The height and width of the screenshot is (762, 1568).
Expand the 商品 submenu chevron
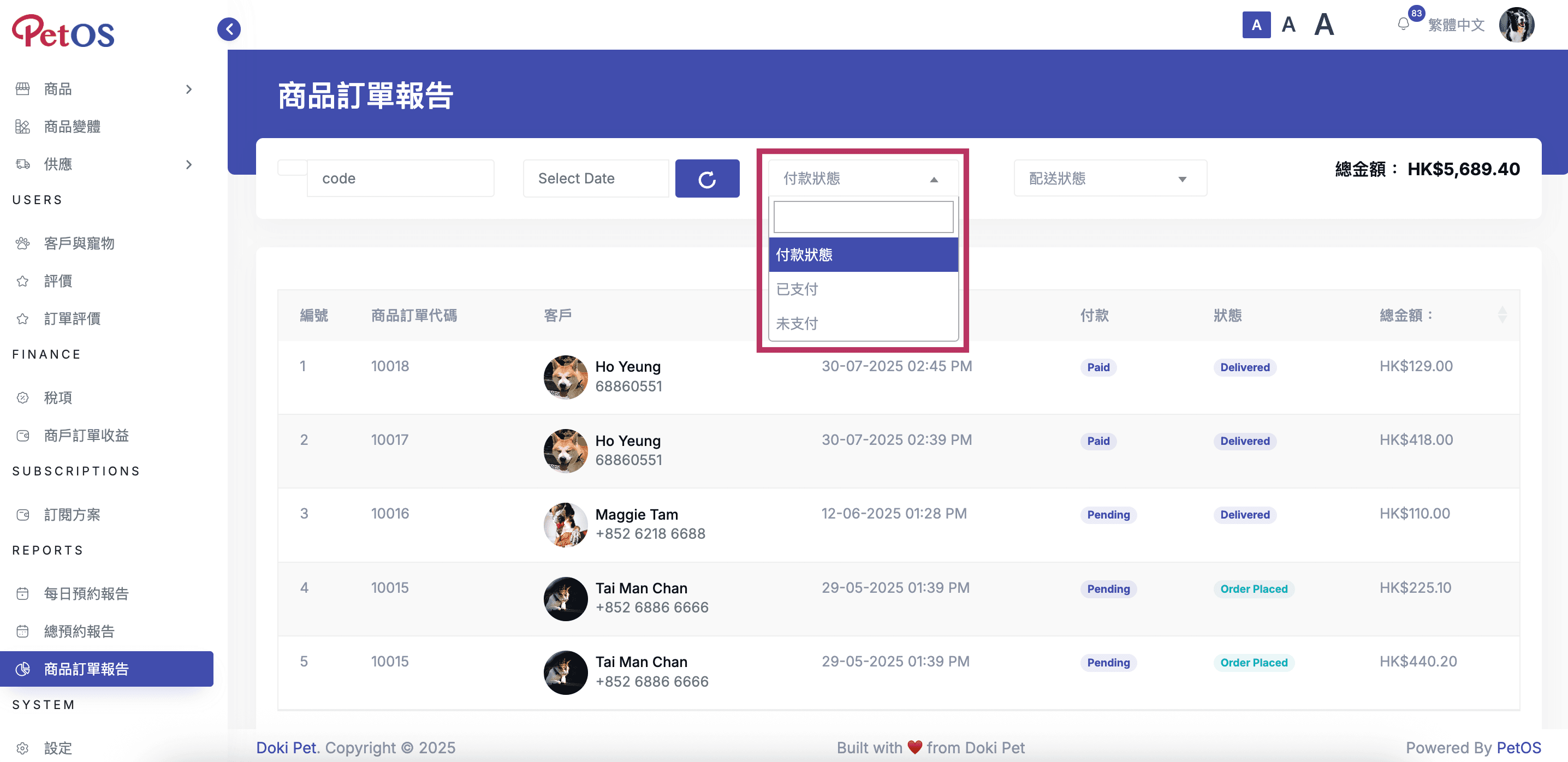tap(189, 90)
